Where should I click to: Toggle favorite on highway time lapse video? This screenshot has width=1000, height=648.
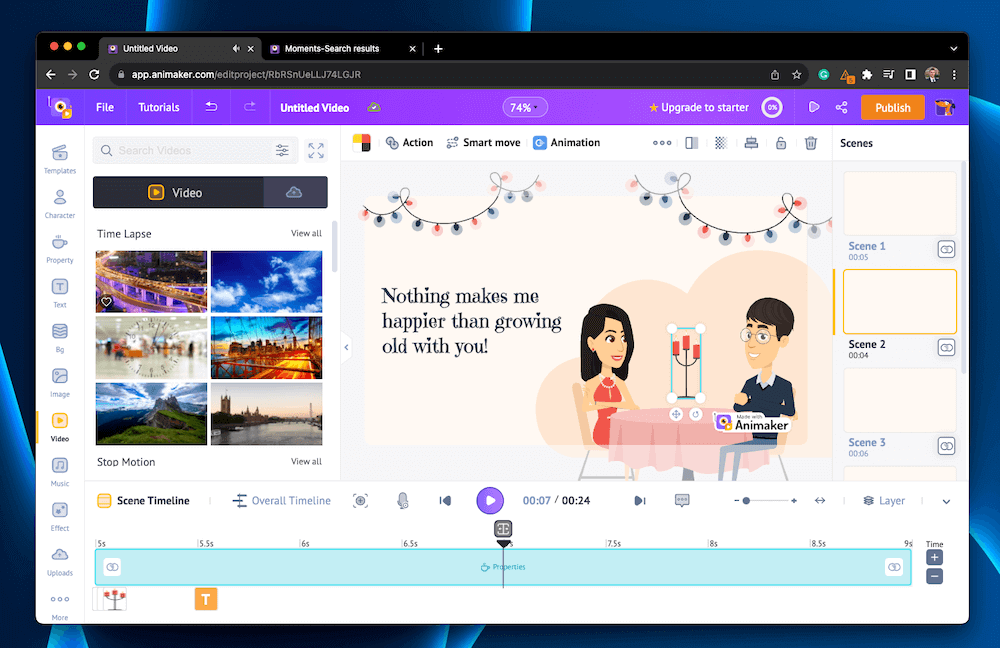coord(107,302)
